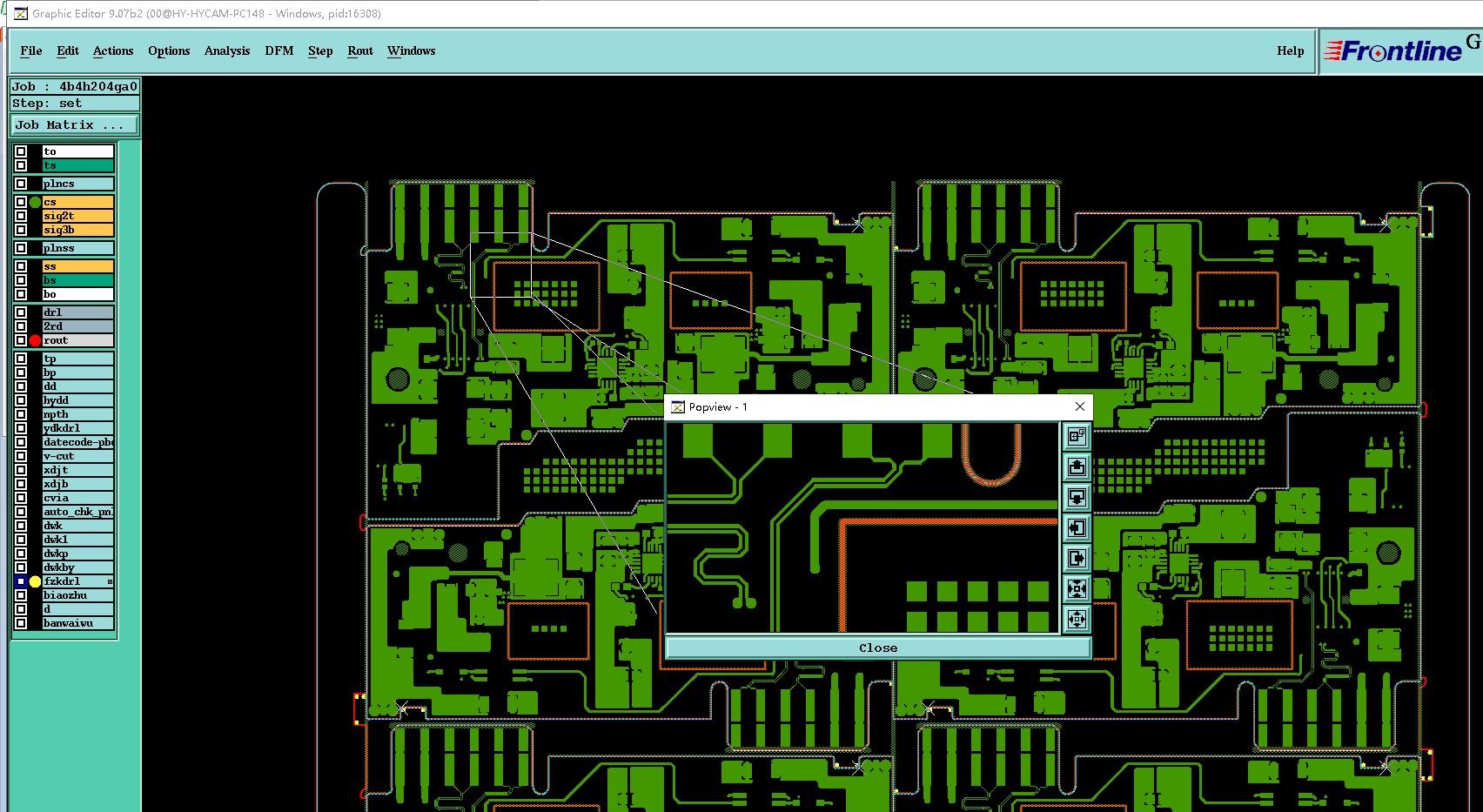Select the '2rd' layer name
Viewport: 1483px width, 812px height.
coord(78,326)
